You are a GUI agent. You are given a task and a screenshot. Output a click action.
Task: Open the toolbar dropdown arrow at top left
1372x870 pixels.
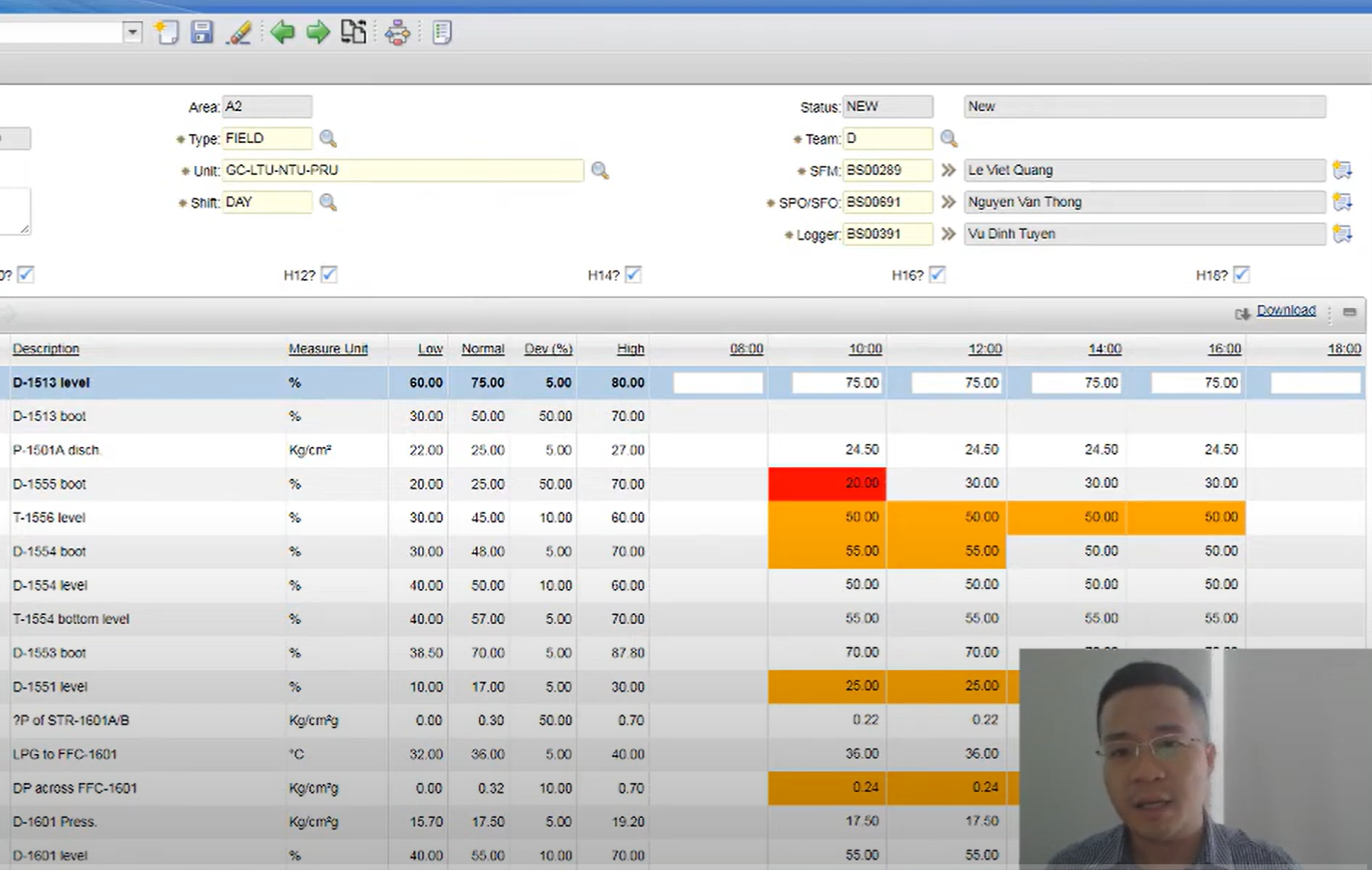(132, 33)
